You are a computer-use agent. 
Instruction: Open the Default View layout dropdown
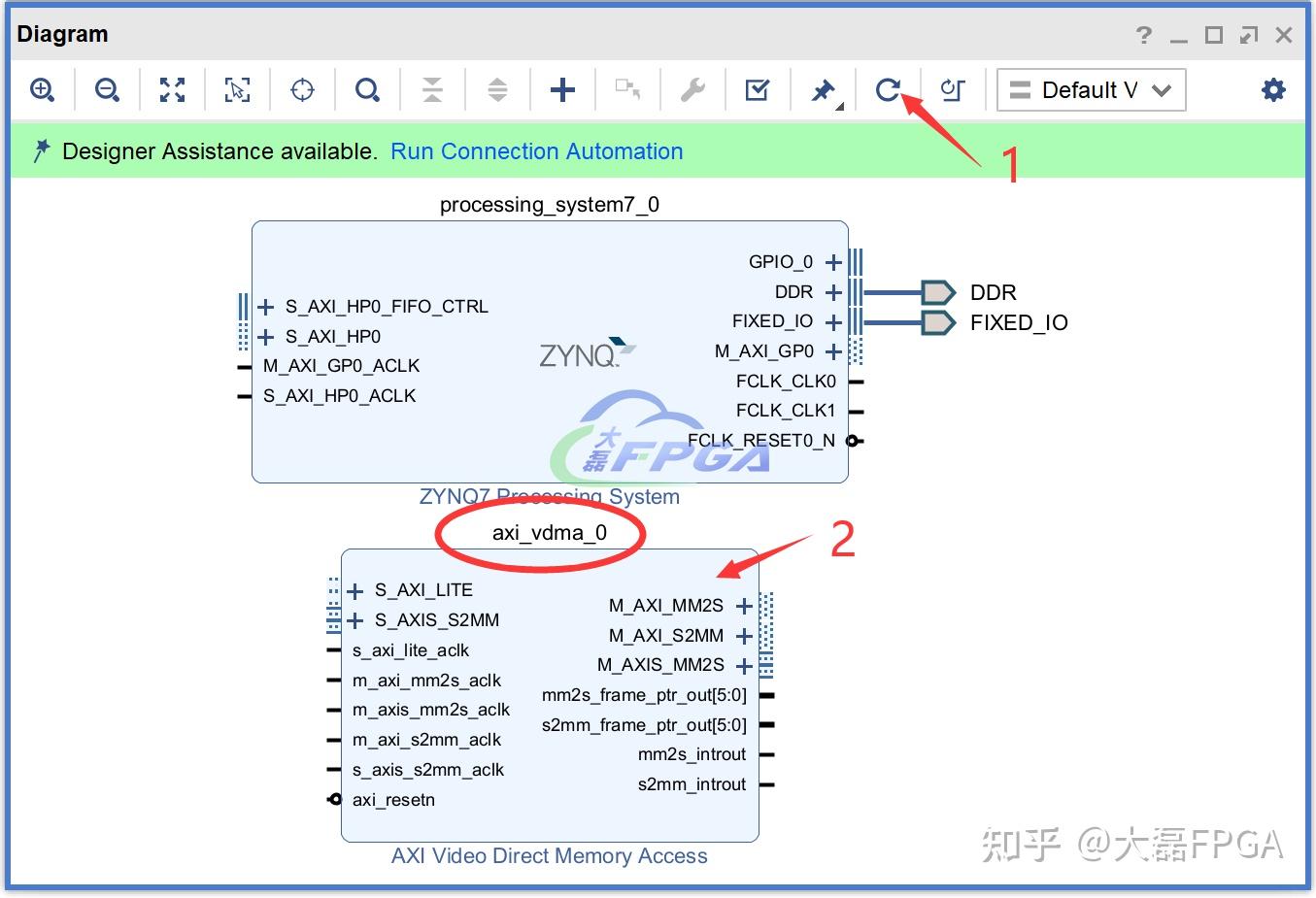click(x=1091, y=89)
